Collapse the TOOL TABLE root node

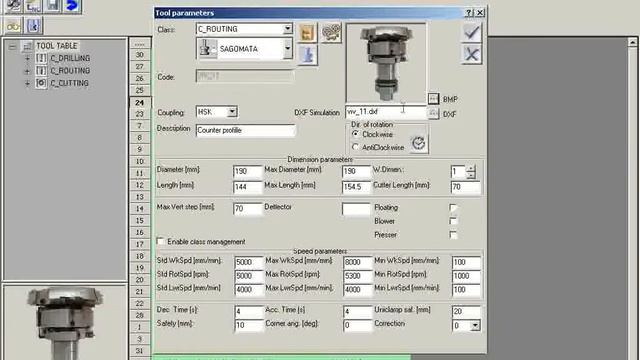coord(12,46)
